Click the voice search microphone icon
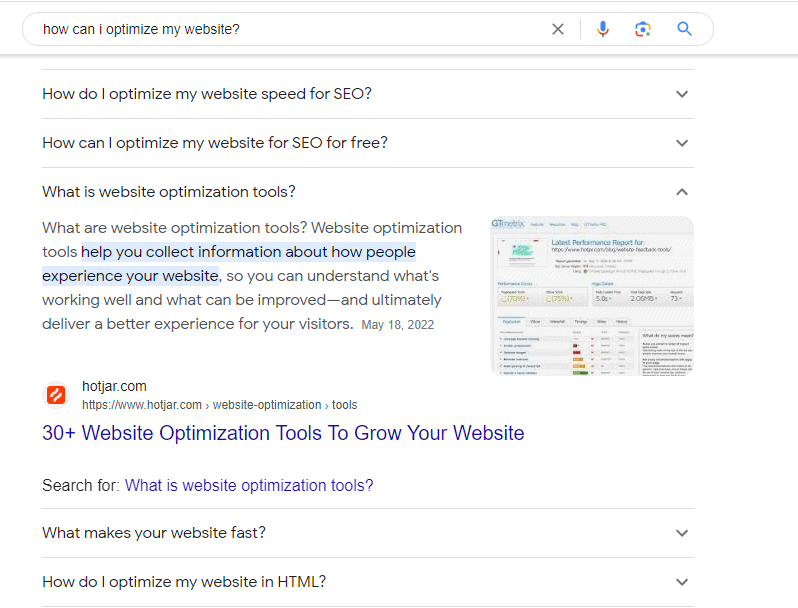The width and height of the screenshot is (798, 608). (602, 29)
